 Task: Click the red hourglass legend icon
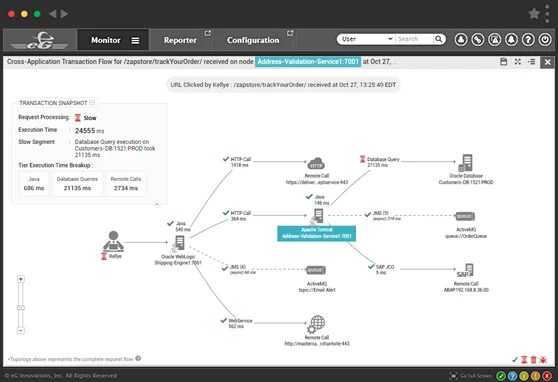[524, 360]
